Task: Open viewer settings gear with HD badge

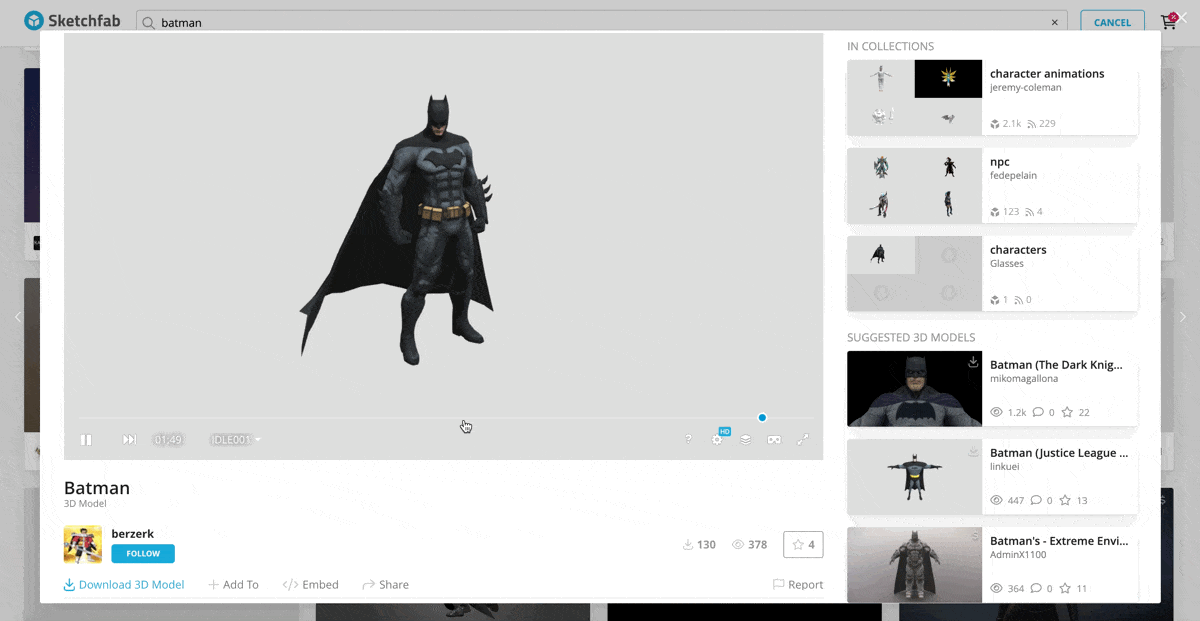Action: (x=717, y=440)
